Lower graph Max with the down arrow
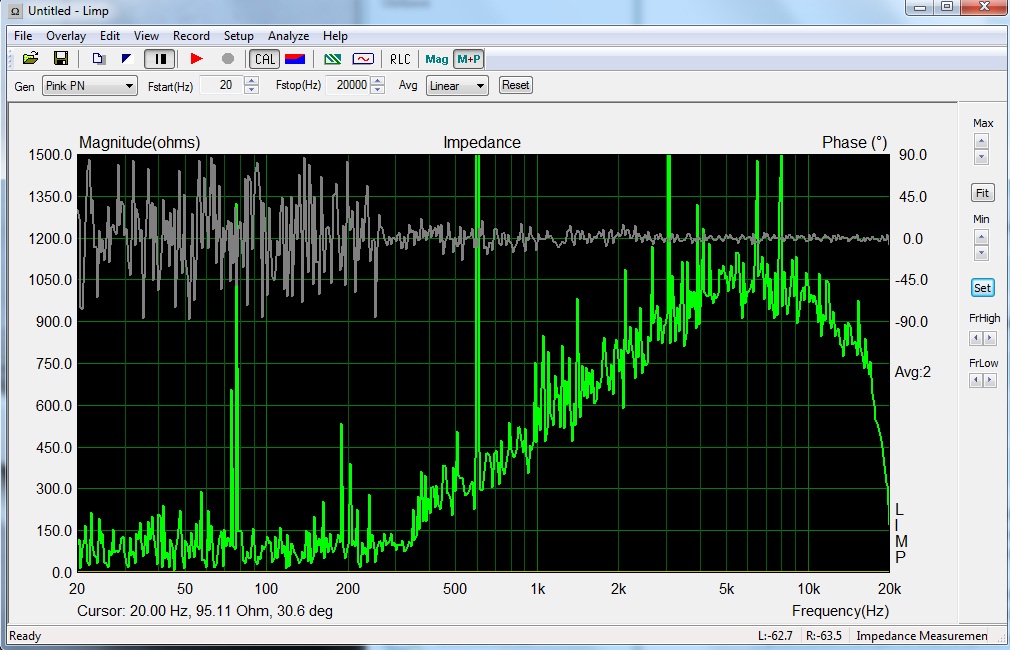1010x650 pixels. pyautogui.click(x=981, y=157)
